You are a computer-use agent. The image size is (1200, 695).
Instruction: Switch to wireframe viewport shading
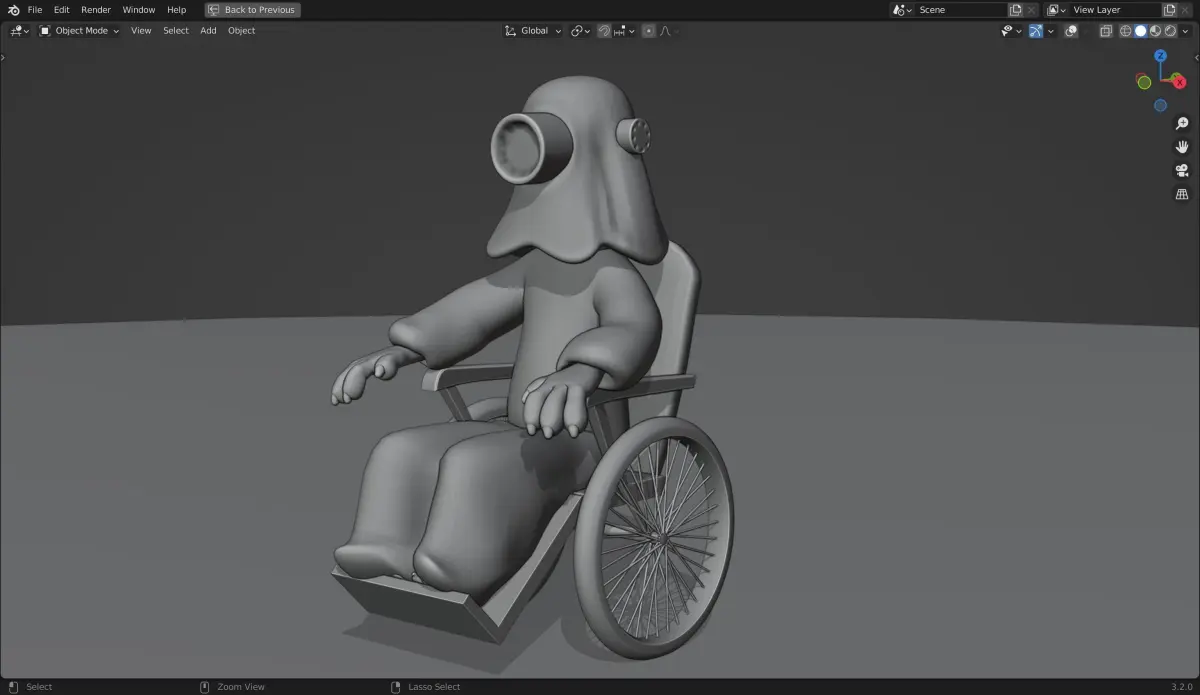pos(1125,31)
